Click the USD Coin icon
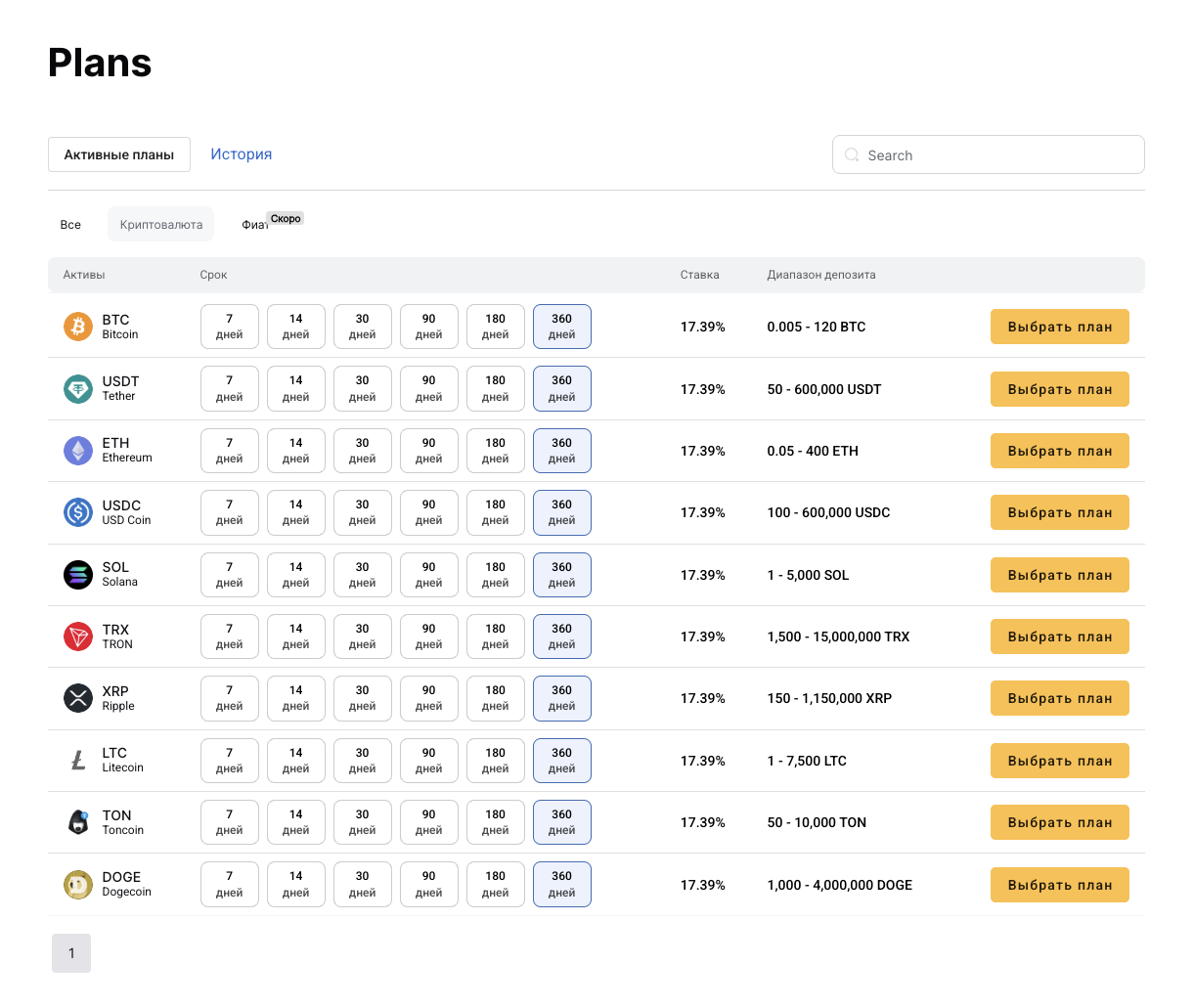Screen dimensions: 1194x1008 click(x=78, y=512)
